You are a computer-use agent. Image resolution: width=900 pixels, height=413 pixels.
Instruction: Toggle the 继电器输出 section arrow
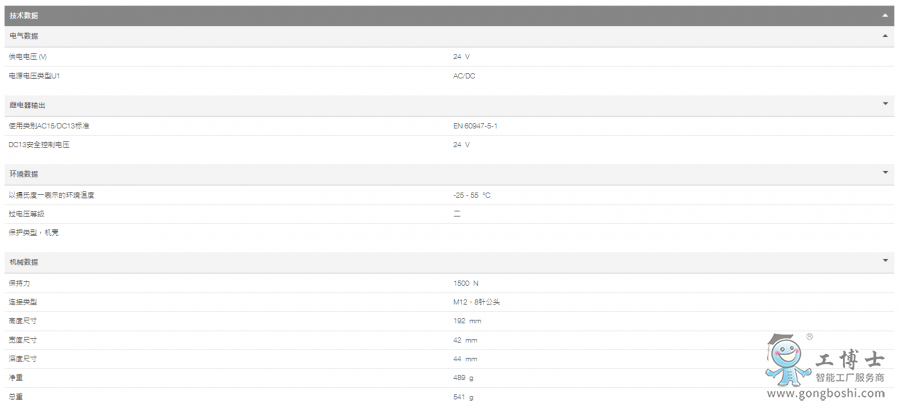[885, 104]
